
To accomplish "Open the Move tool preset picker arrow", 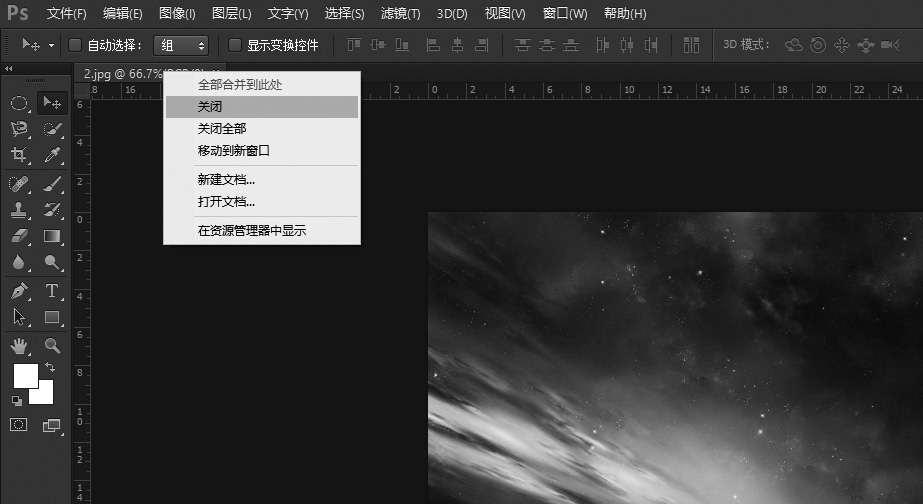I will point(51,45).
